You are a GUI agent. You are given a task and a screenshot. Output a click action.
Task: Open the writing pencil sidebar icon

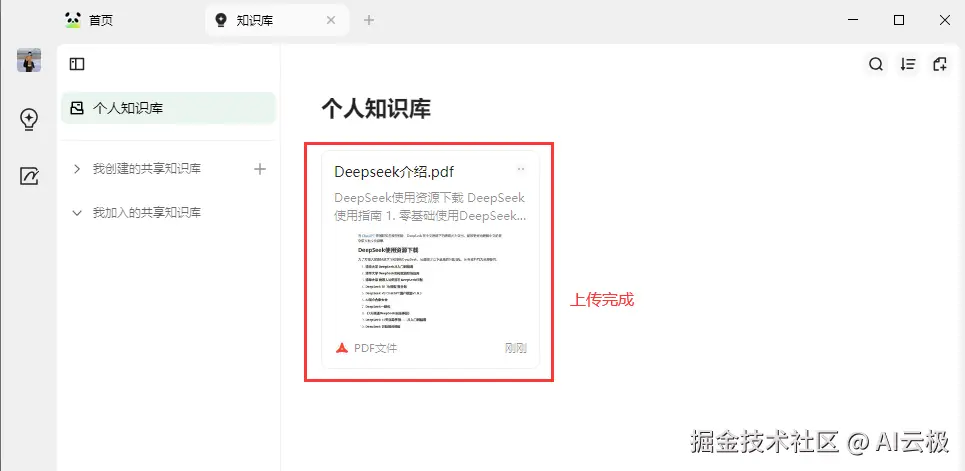pyautogui.click(x=29, y=177)
